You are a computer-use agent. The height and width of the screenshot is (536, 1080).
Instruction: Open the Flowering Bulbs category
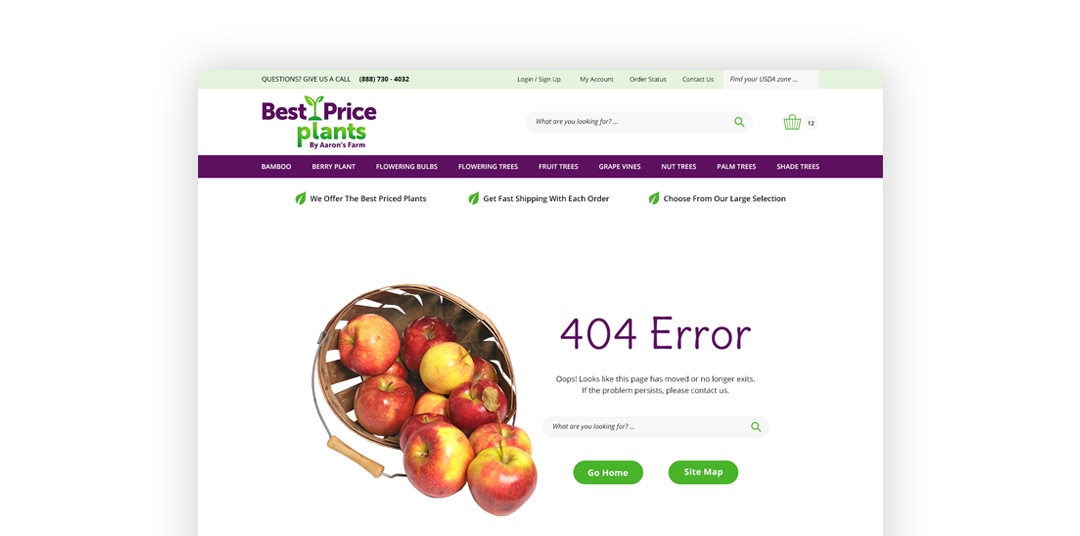pyautogui.click(x=406, y=167)
